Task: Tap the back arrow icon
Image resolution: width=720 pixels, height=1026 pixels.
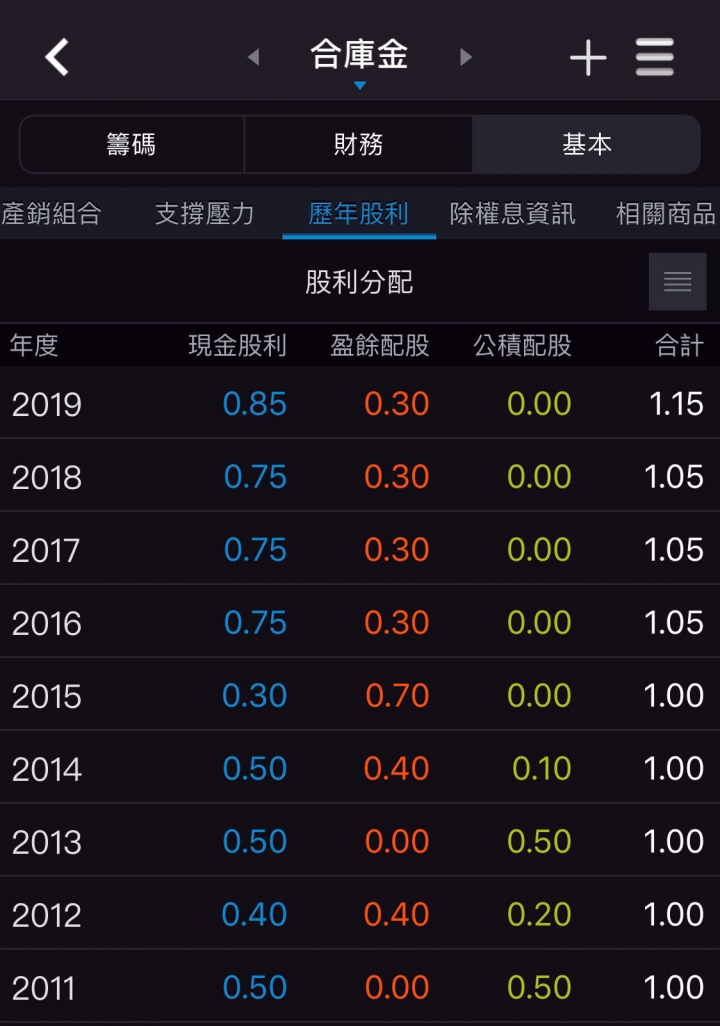Action: 57,57
